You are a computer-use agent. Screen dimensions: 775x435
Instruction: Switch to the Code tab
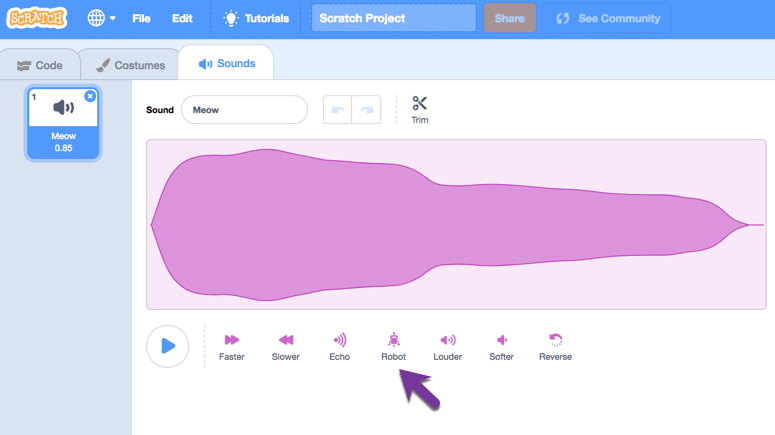click(40, 65)
